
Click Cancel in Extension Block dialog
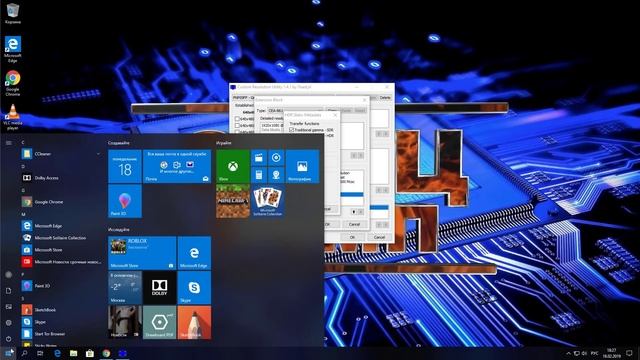354,224
